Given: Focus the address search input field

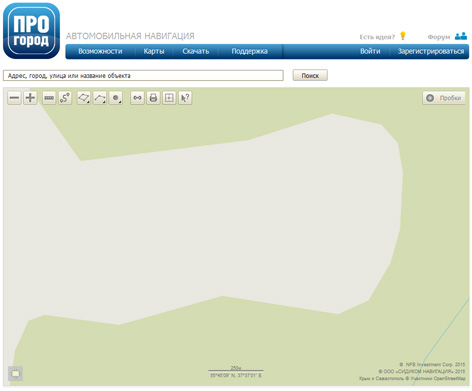Looking at the screenshot, I should (x=143, y=76).
